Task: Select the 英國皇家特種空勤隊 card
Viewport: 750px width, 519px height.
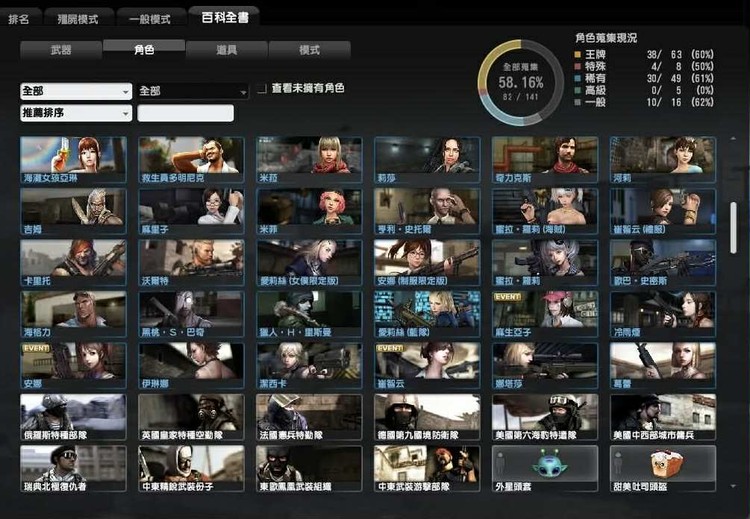Action: tap(191, 417)
